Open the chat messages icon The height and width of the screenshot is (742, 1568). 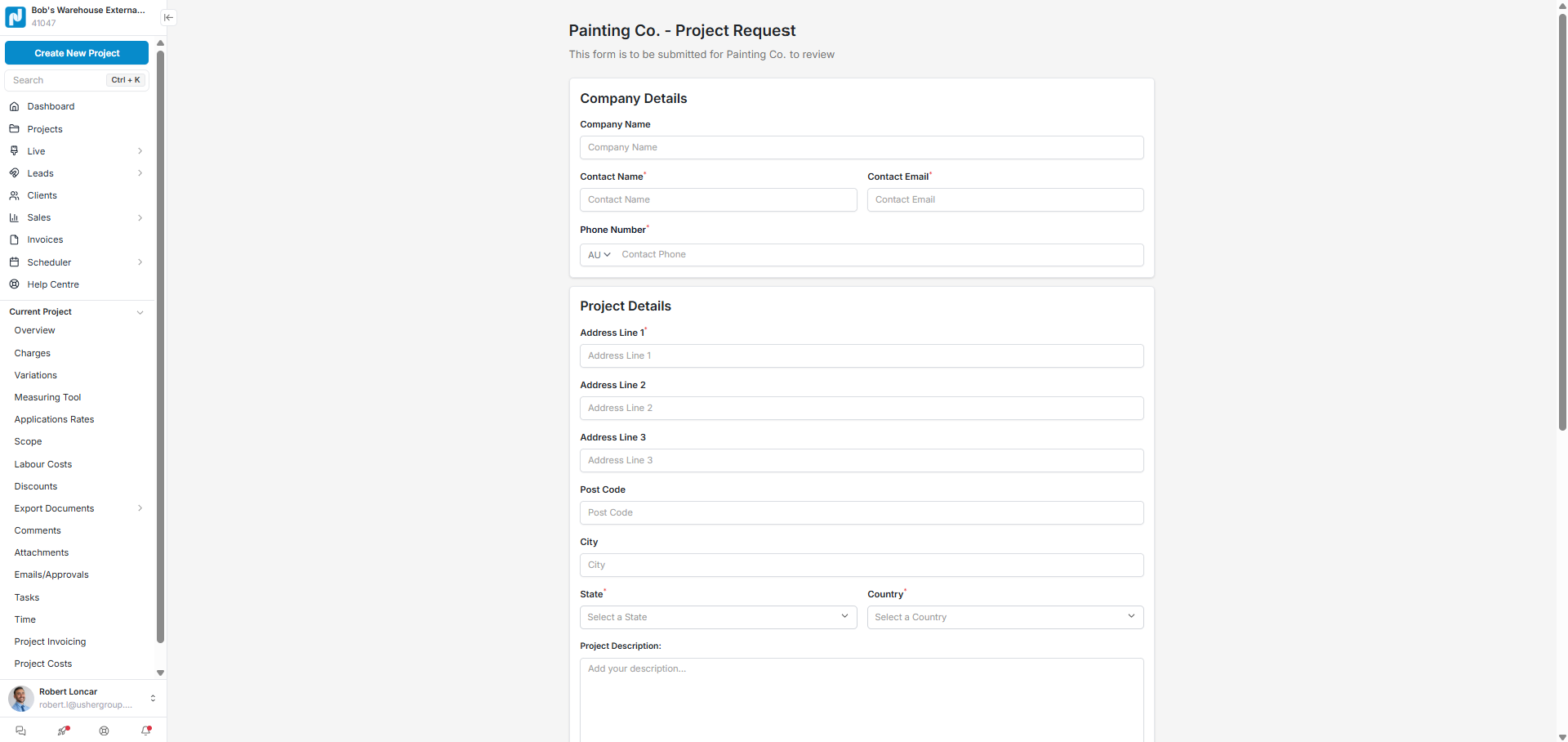[x=21, y=731]
